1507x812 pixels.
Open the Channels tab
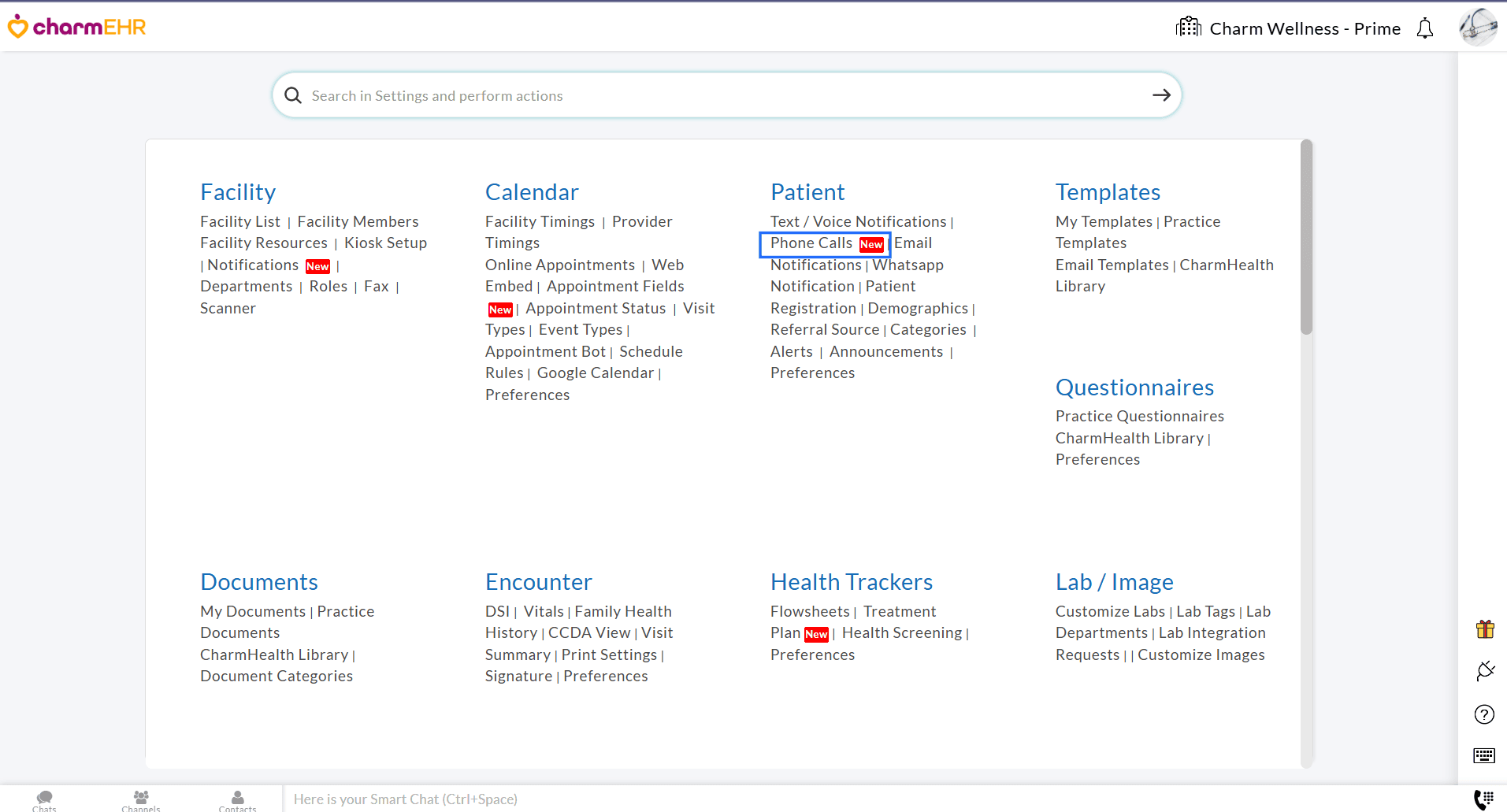[x=141, y=801]
